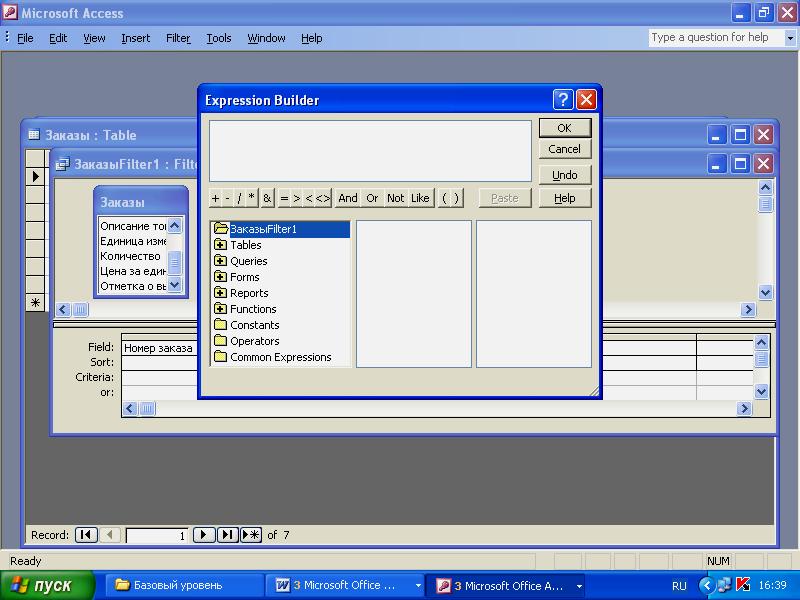
Task: Select the Количество field in Заказы list
Action: pos(133,256)
